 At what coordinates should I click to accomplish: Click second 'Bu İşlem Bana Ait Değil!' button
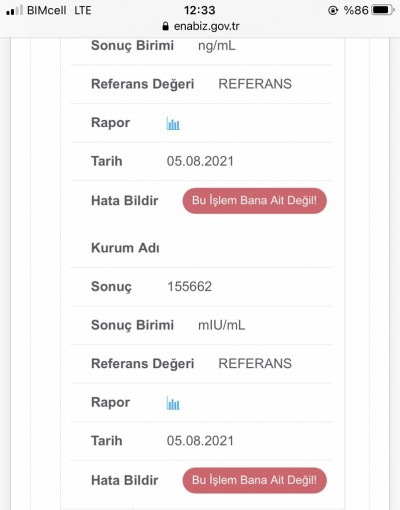pos(254,480)
